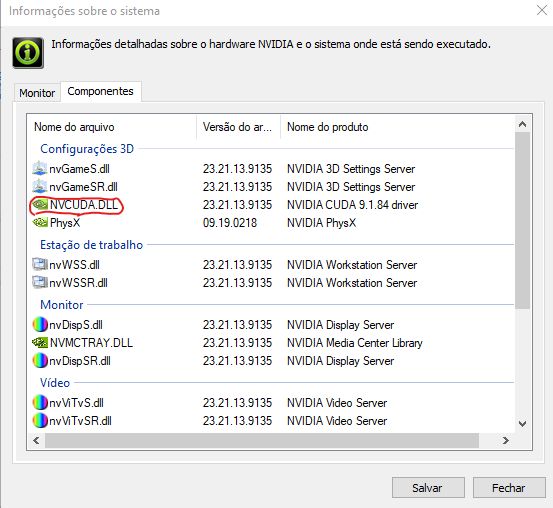Screen dimensions: 553x508
Task: Click version 23.21.13.9135 in the NVMCTRAY.DLL row
Action: point(237,343)
